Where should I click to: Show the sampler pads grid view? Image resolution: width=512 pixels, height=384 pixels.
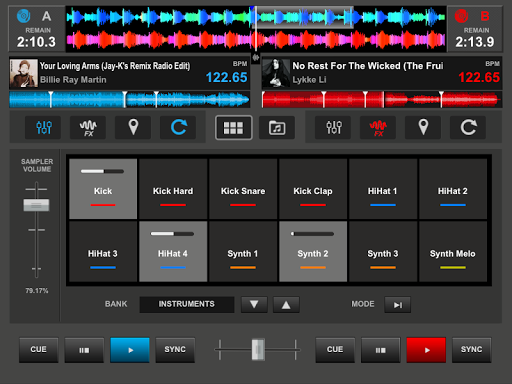pos(233,127)
